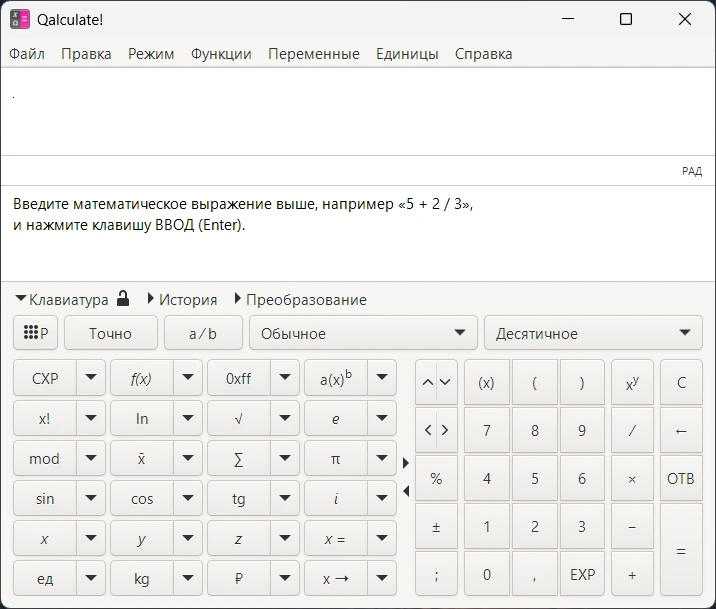Toggle the keyboard lock icon
This screenshot has width=716, height=609.
click(x=123, y=299)
